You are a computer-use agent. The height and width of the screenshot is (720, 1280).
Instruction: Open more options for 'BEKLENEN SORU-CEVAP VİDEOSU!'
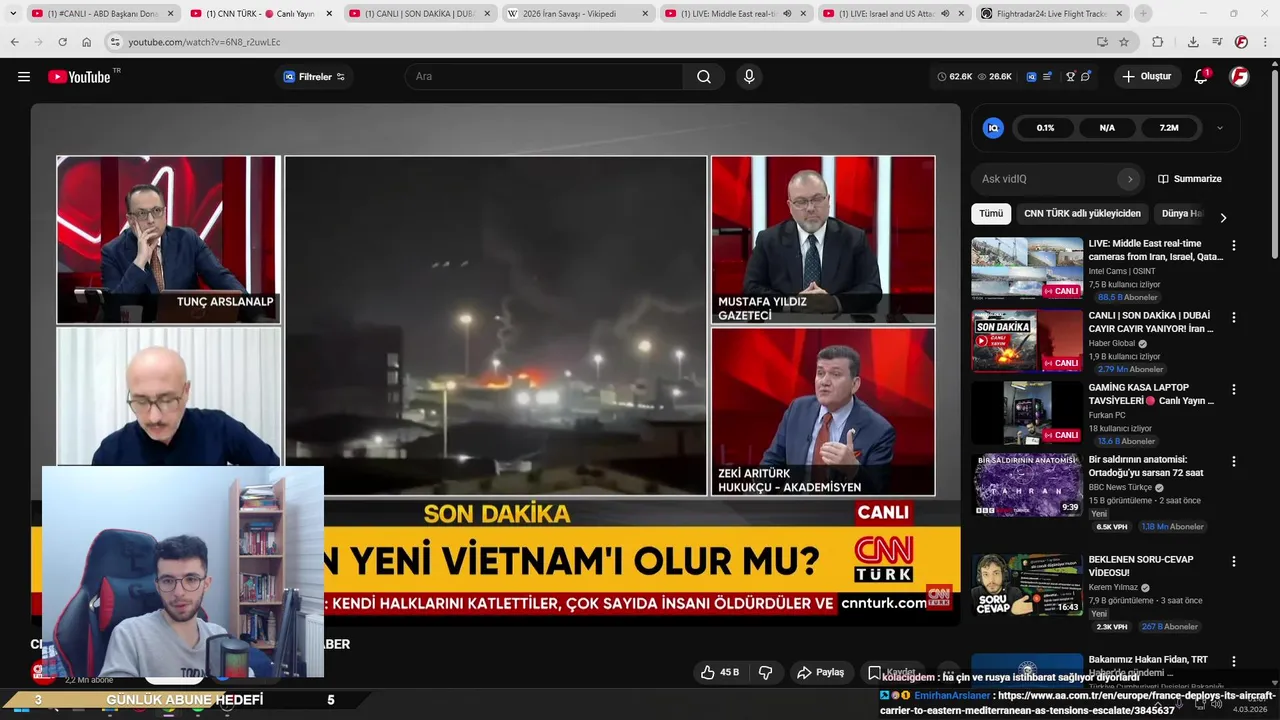pyautogui.click(x=1233, y=561)
